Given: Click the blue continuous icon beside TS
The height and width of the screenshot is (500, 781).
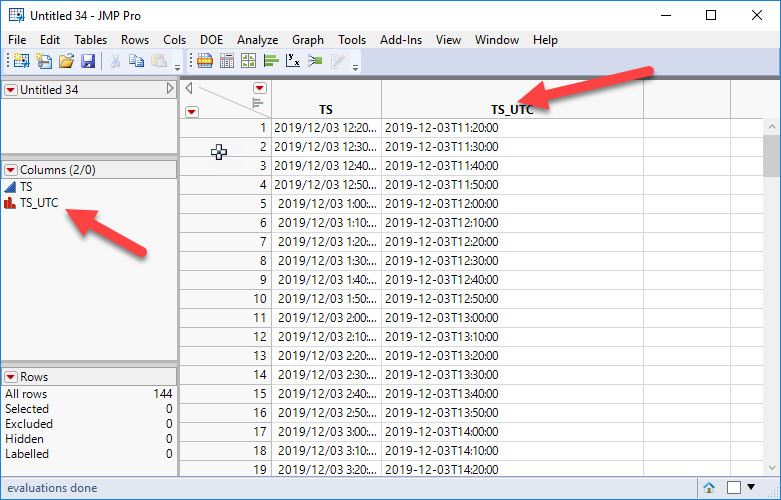Looking at the screenshot, I should pyautogui.click(x=10, y=187).
